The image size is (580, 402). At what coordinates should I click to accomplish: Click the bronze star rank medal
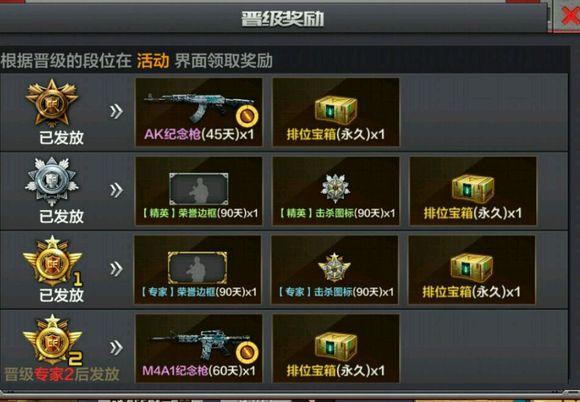coord(52,102)
